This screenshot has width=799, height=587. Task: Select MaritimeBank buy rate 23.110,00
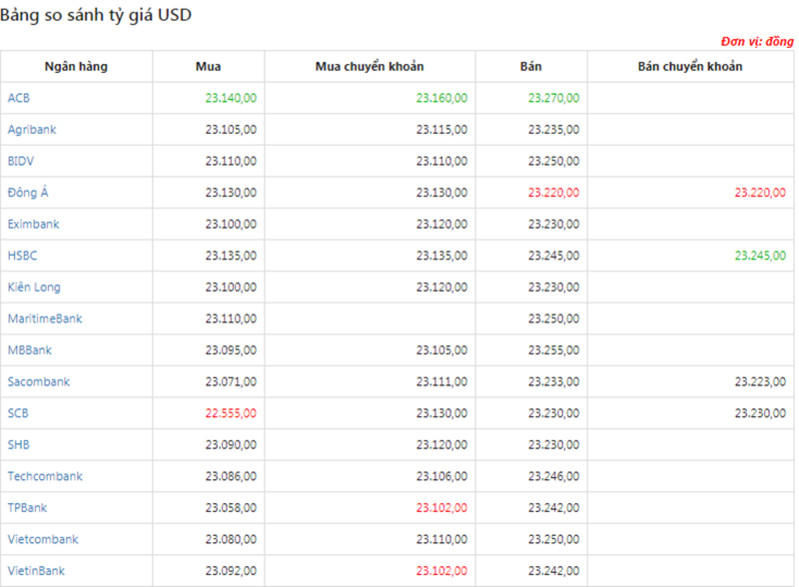pos(231,319)
